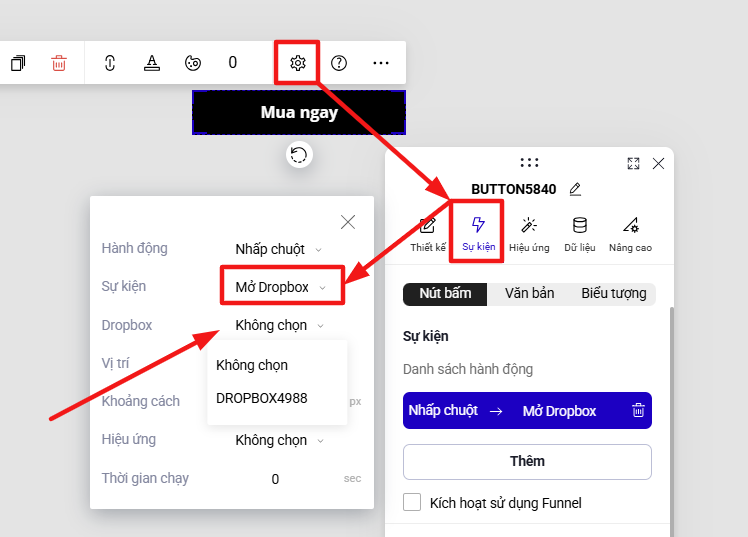Click the Danh sách hành động label
748x537 pixels.
click(468, 369)
